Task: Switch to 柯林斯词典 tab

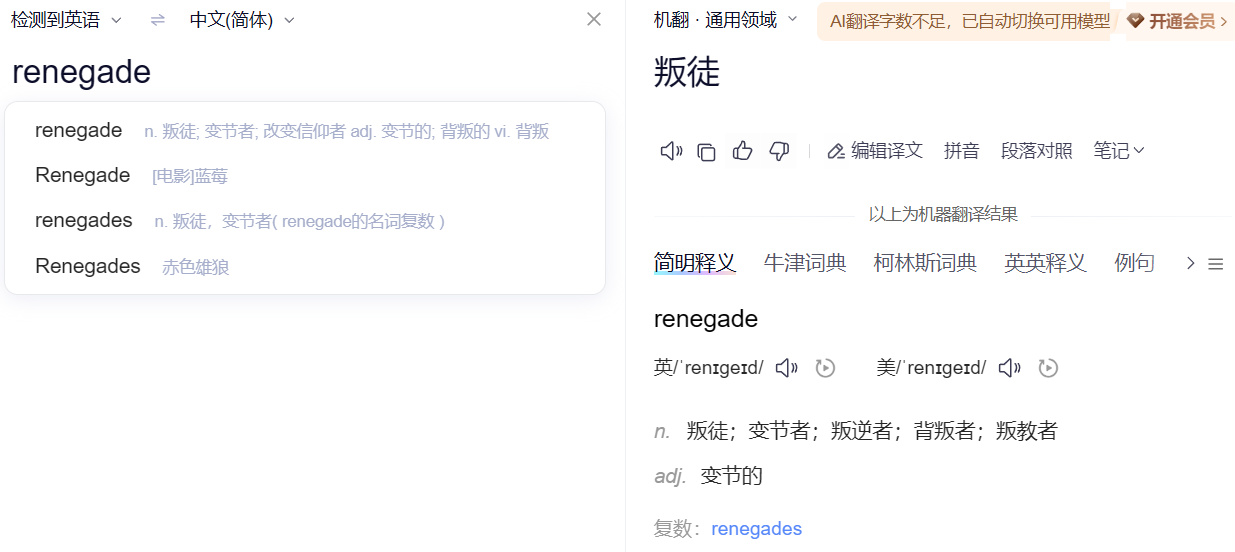Action: (x=925, y=263)
